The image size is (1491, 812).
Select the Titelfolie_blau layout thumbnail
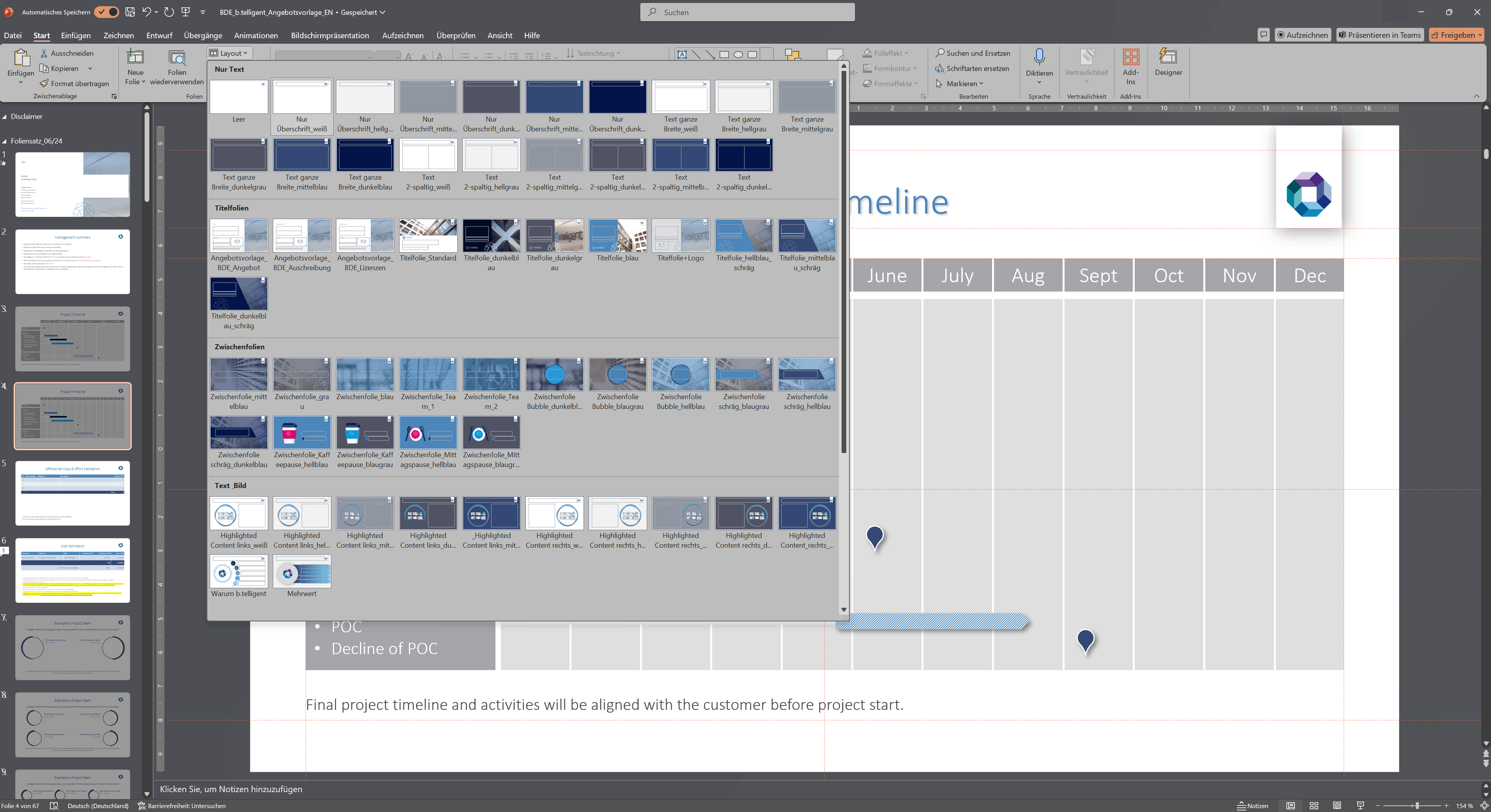pyautogui.click(x=617, y=236)
